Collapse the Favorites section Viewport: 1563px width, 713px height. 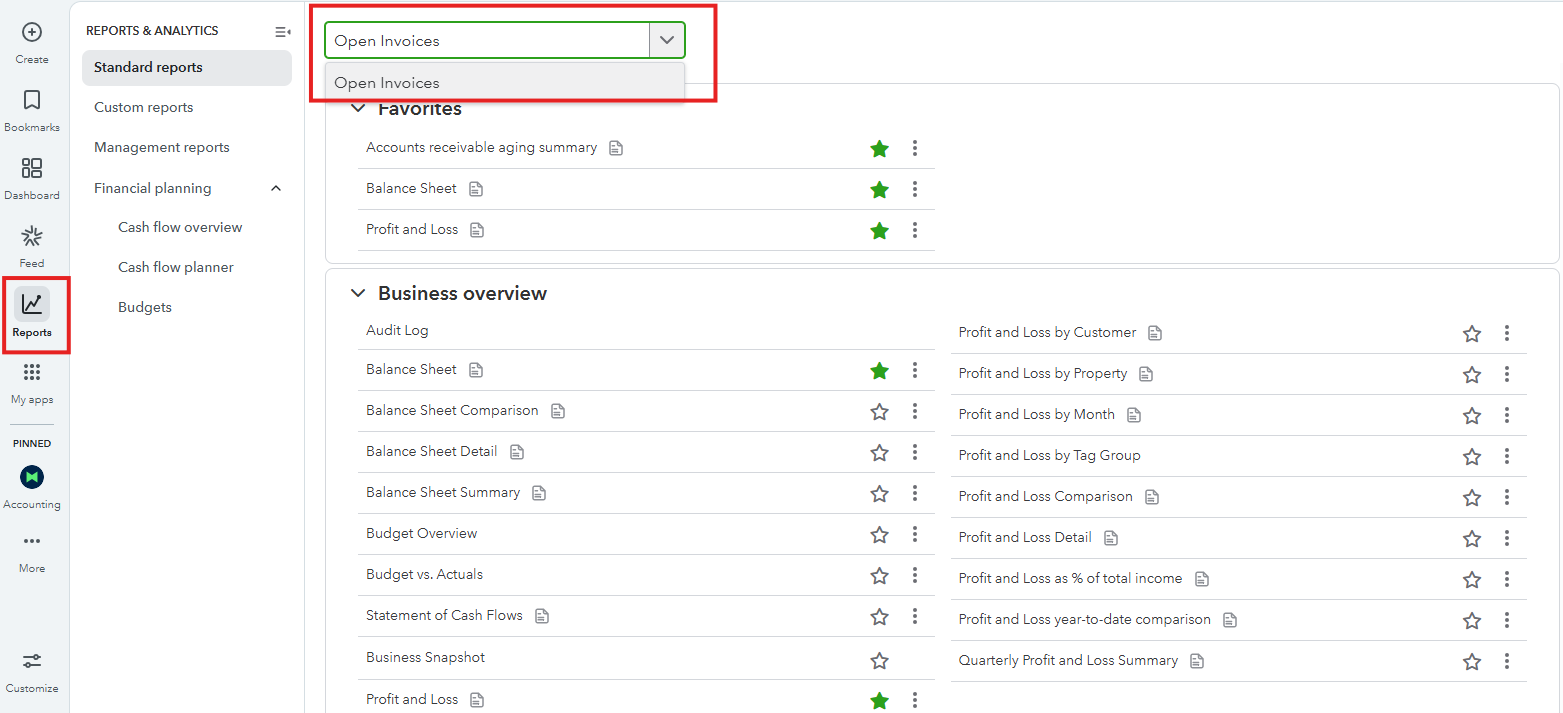(357, 109)
